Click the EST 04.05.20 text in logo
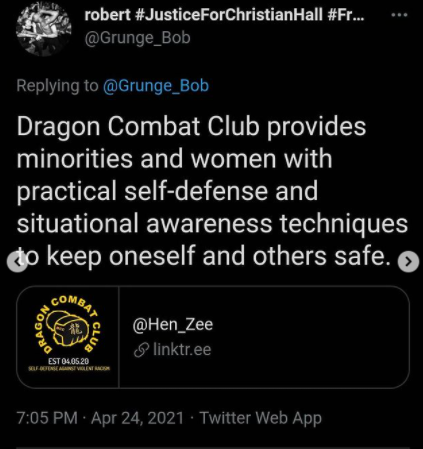The height and width of the screenshot is (449, 423). (69, 361)
